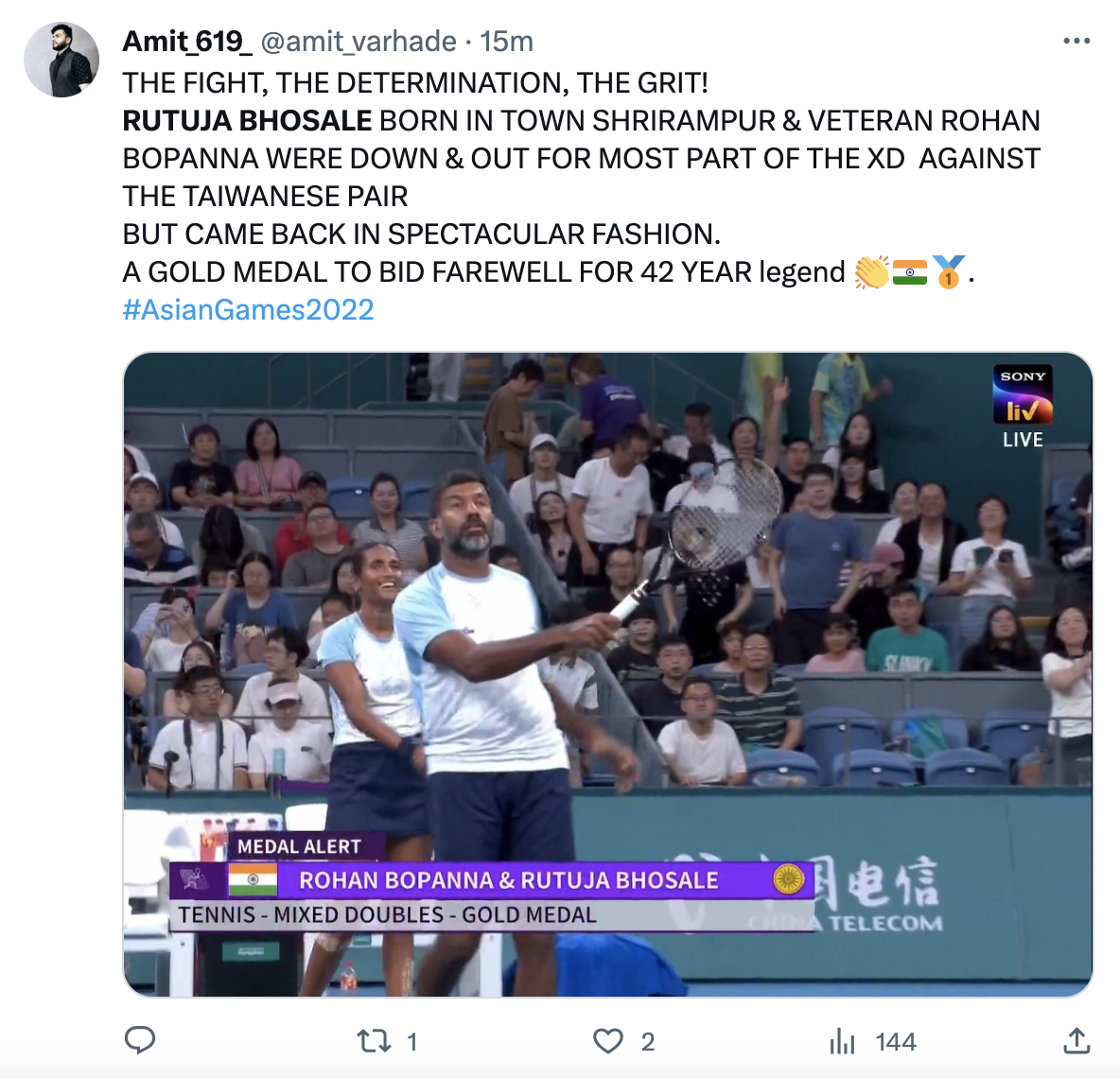
Task: Click the like count 2
Action: tap(648, 1041)
